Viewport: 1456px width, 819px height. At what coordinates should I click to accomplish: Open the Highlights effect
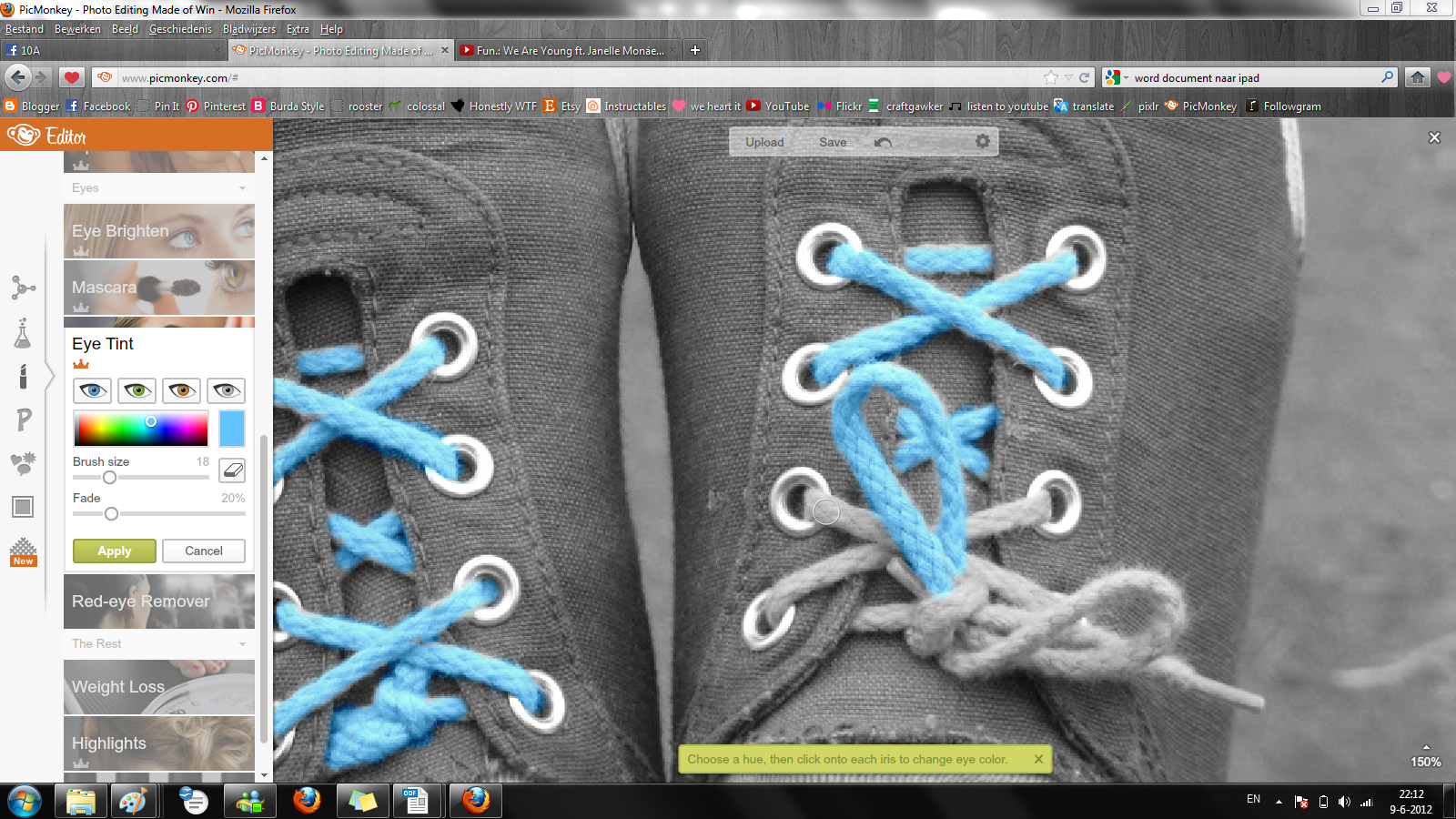(159, 743)
